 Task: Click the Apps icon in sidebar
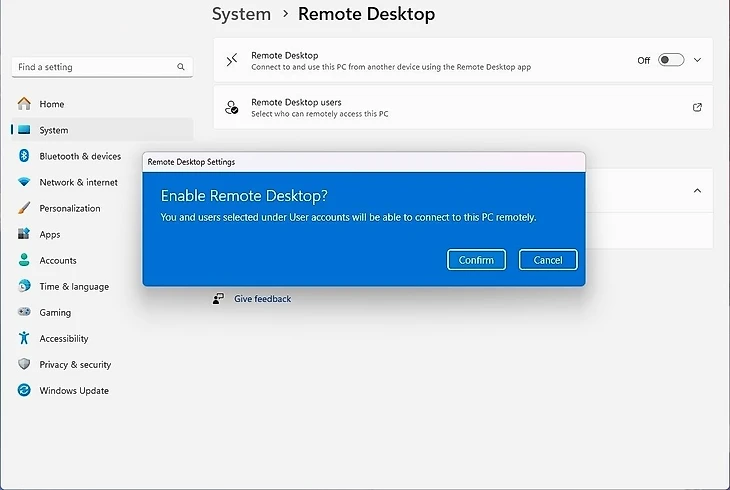coord(24,234)
